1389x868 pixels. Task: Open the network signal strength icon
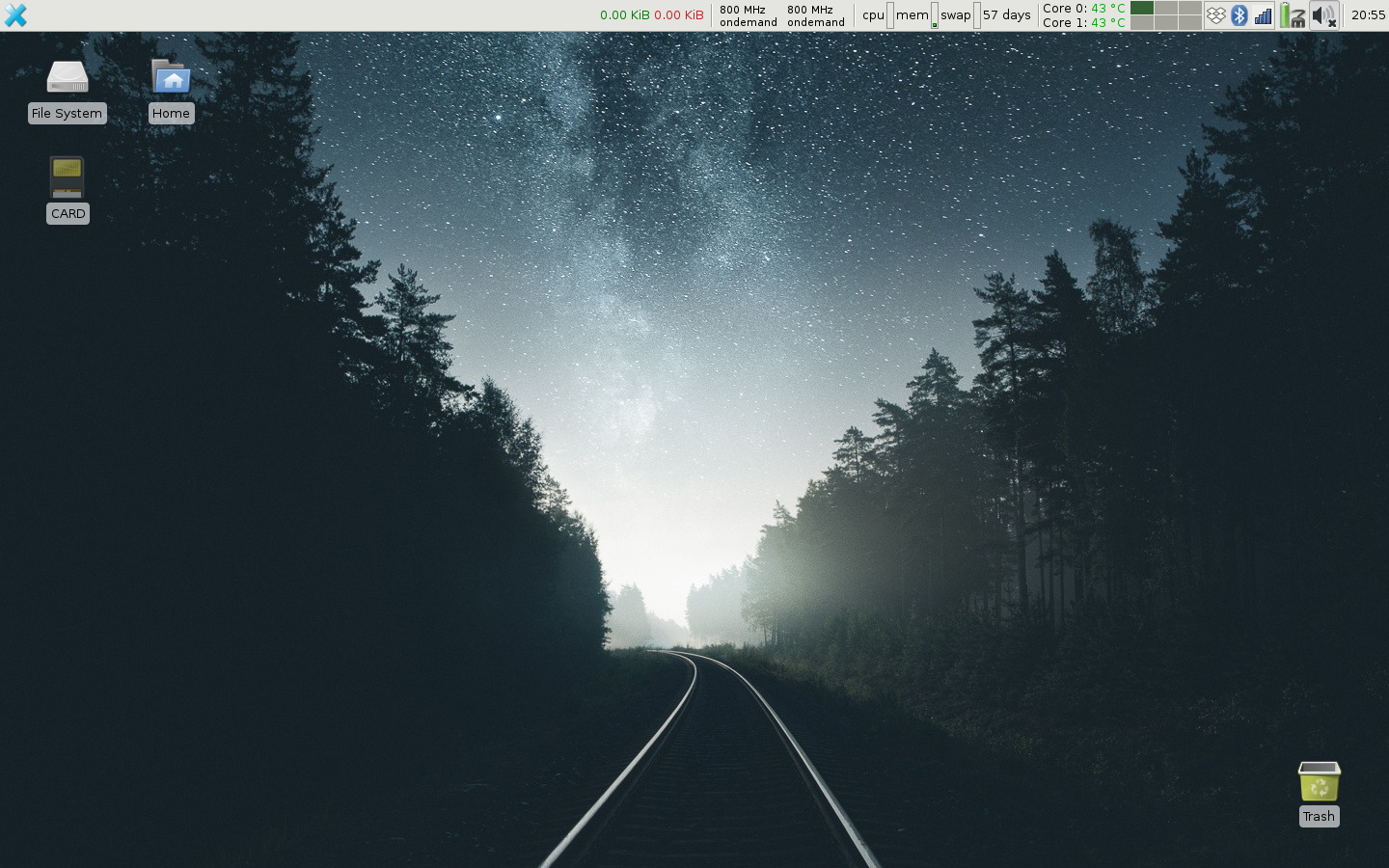pos(1263,15)
